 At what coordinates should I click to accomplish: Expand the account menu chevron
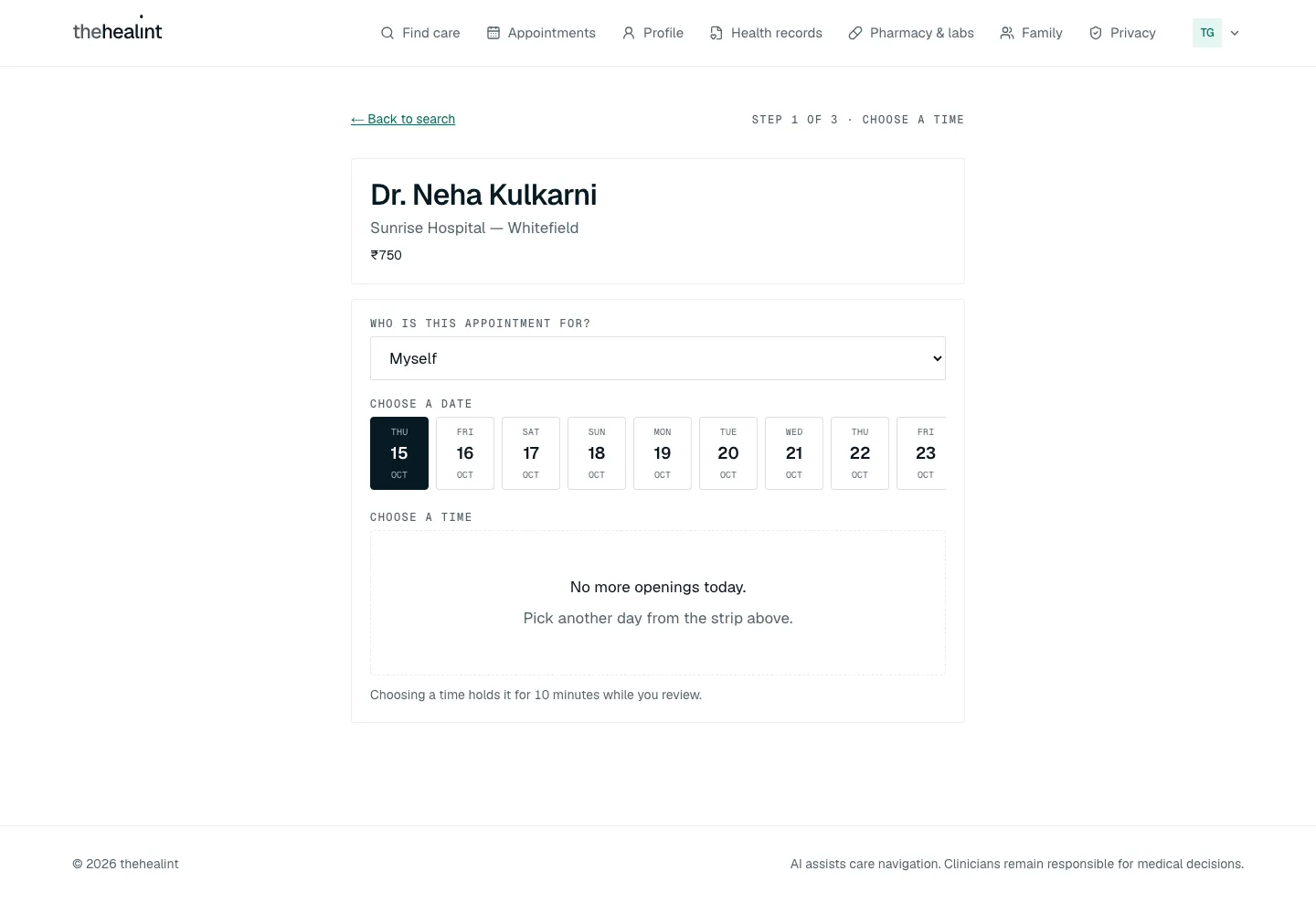[1235, 33]
